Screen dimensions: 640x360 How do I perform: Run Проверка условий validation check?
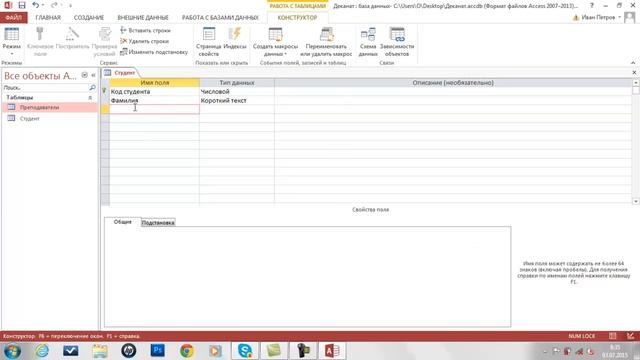(104, 41)
